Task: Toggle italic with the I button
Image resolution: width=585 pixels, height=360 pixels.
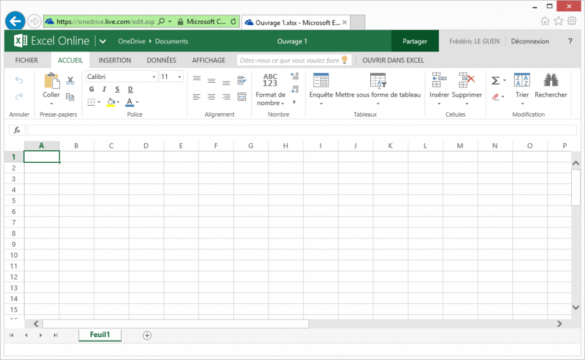Action: point(104,89)
